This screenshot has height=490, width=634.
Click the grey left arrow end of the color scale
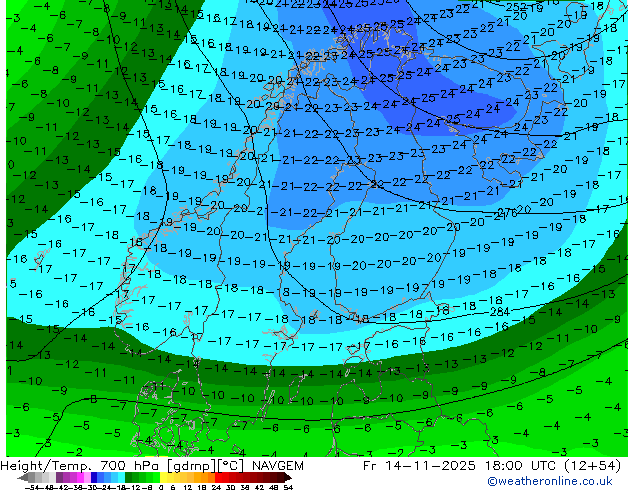23,477
